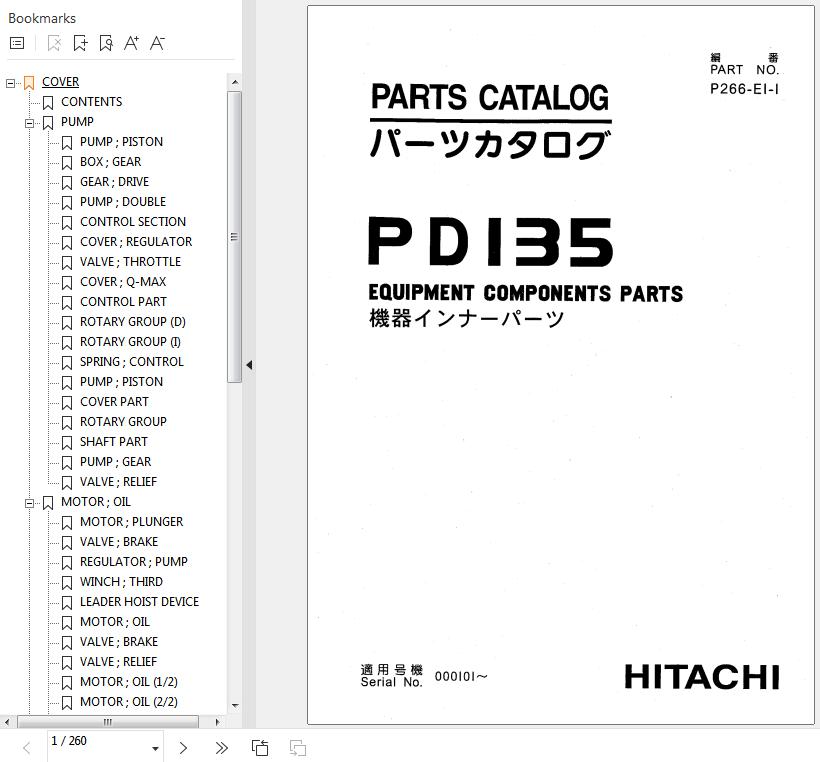Open the SHAFT PART bookmark

click(113, 441)
